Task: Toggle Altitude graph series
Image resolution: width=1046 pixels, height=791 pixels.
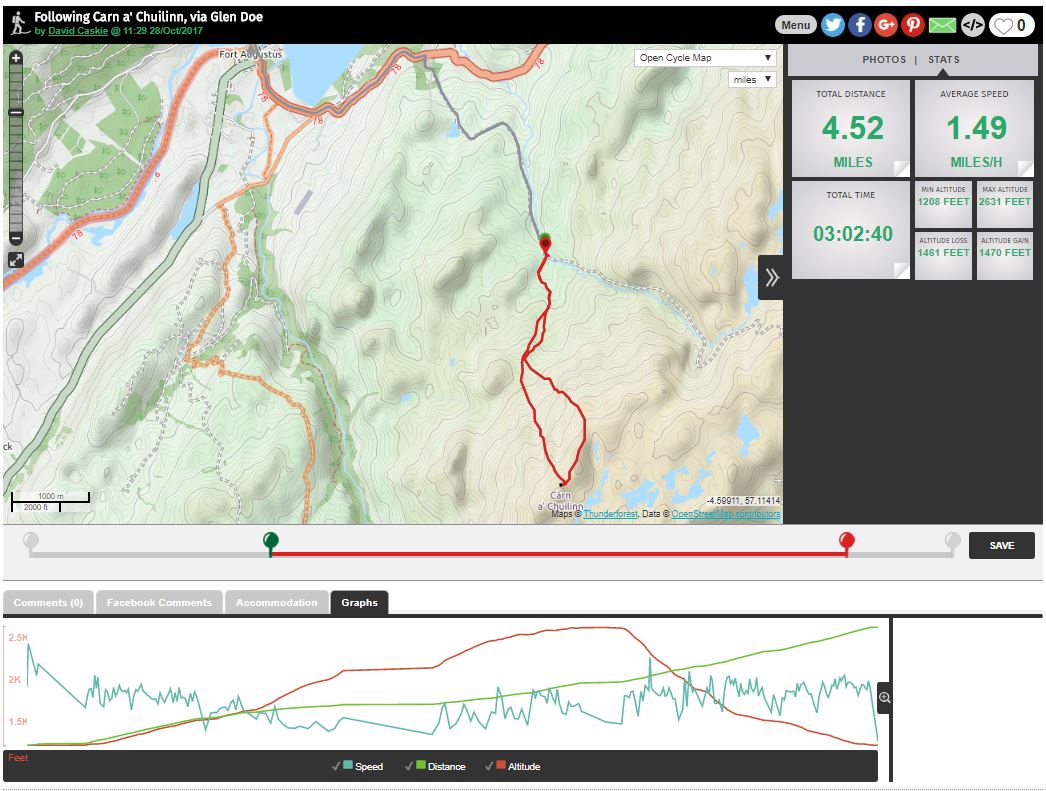Action: tap(515, 767)
